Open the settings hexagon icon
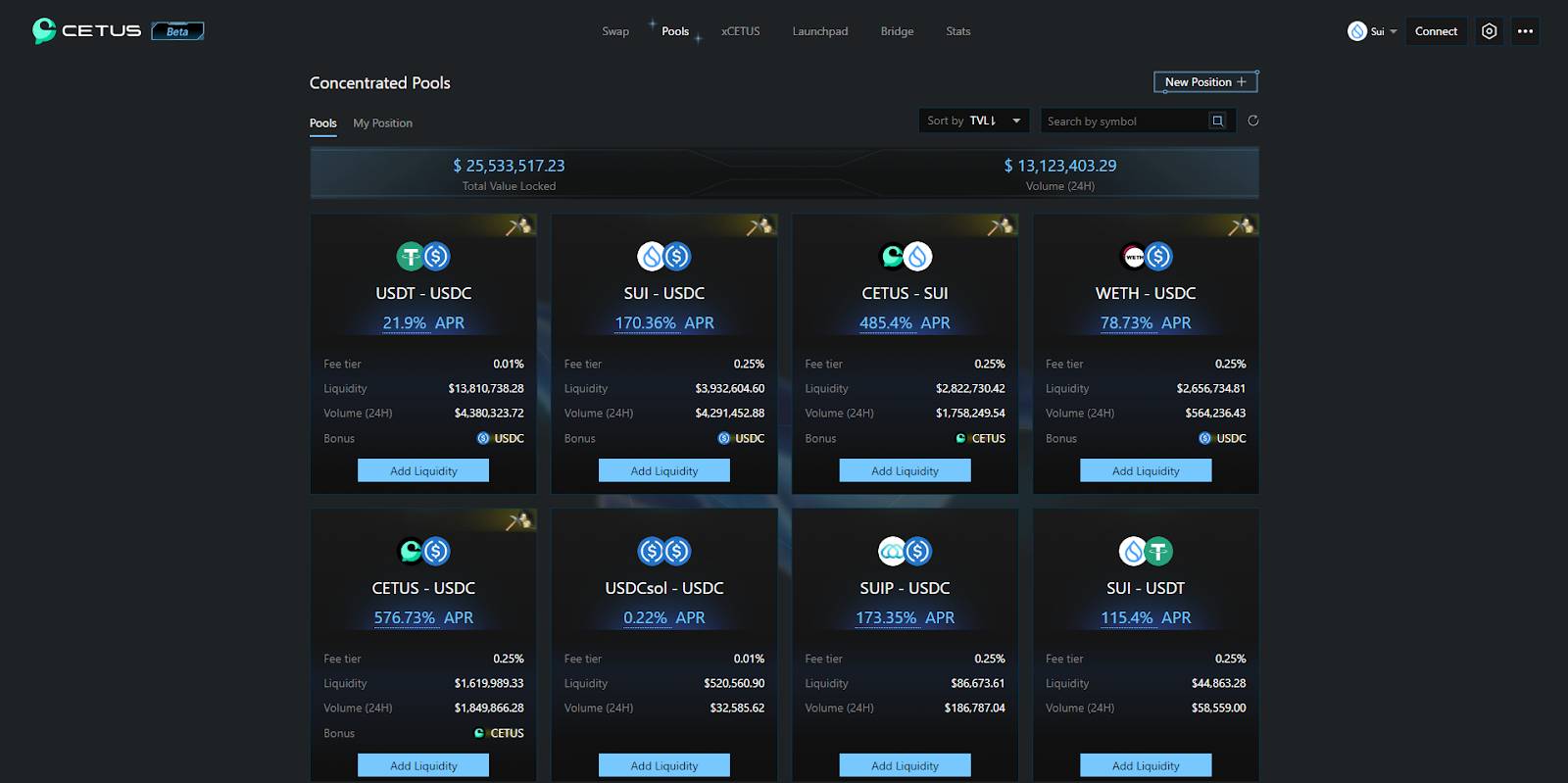Screen dimensions: 1568x783 tap(1489, 31)
